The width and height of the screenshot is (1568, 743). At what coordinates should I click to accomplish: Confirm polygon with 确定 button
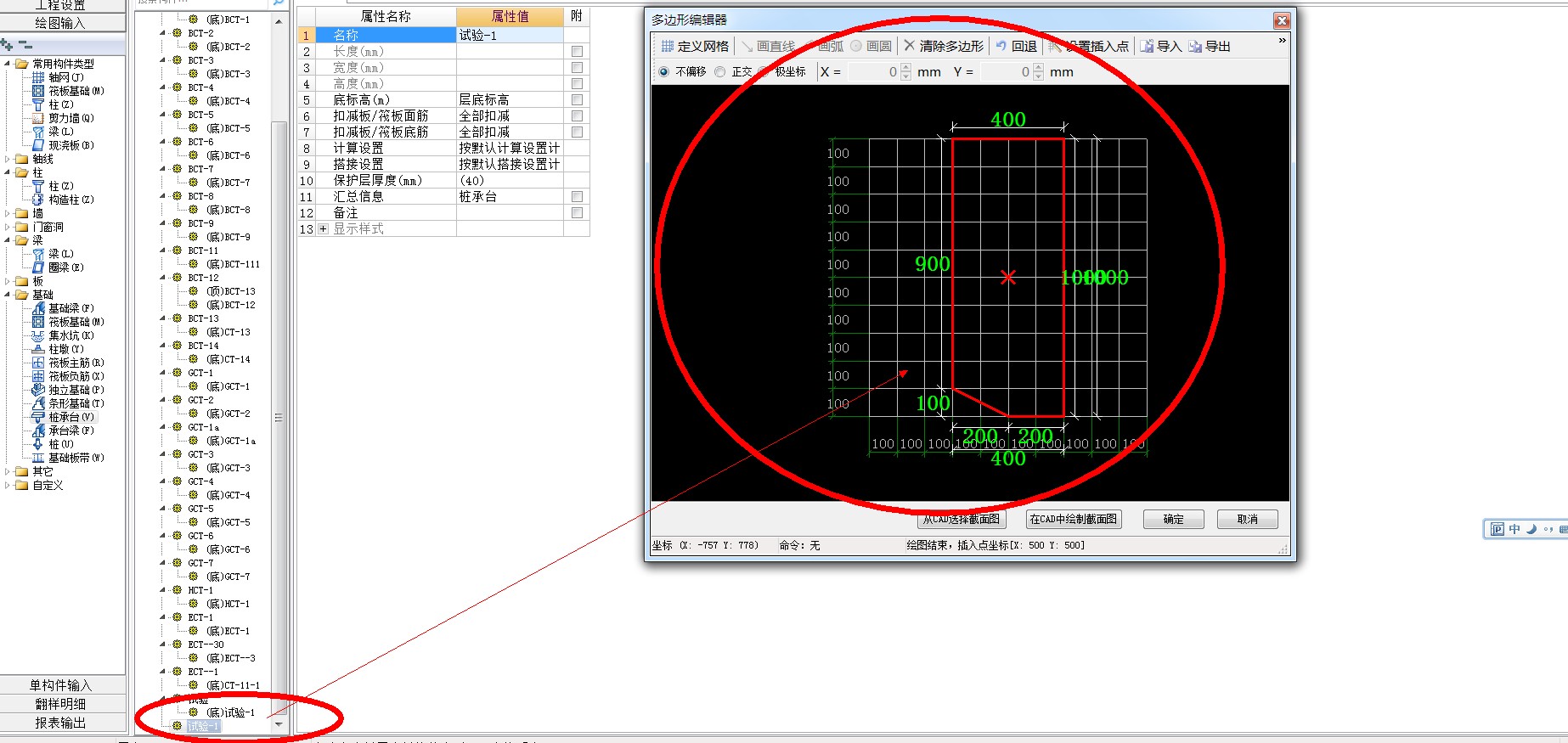coord(1174,519)
